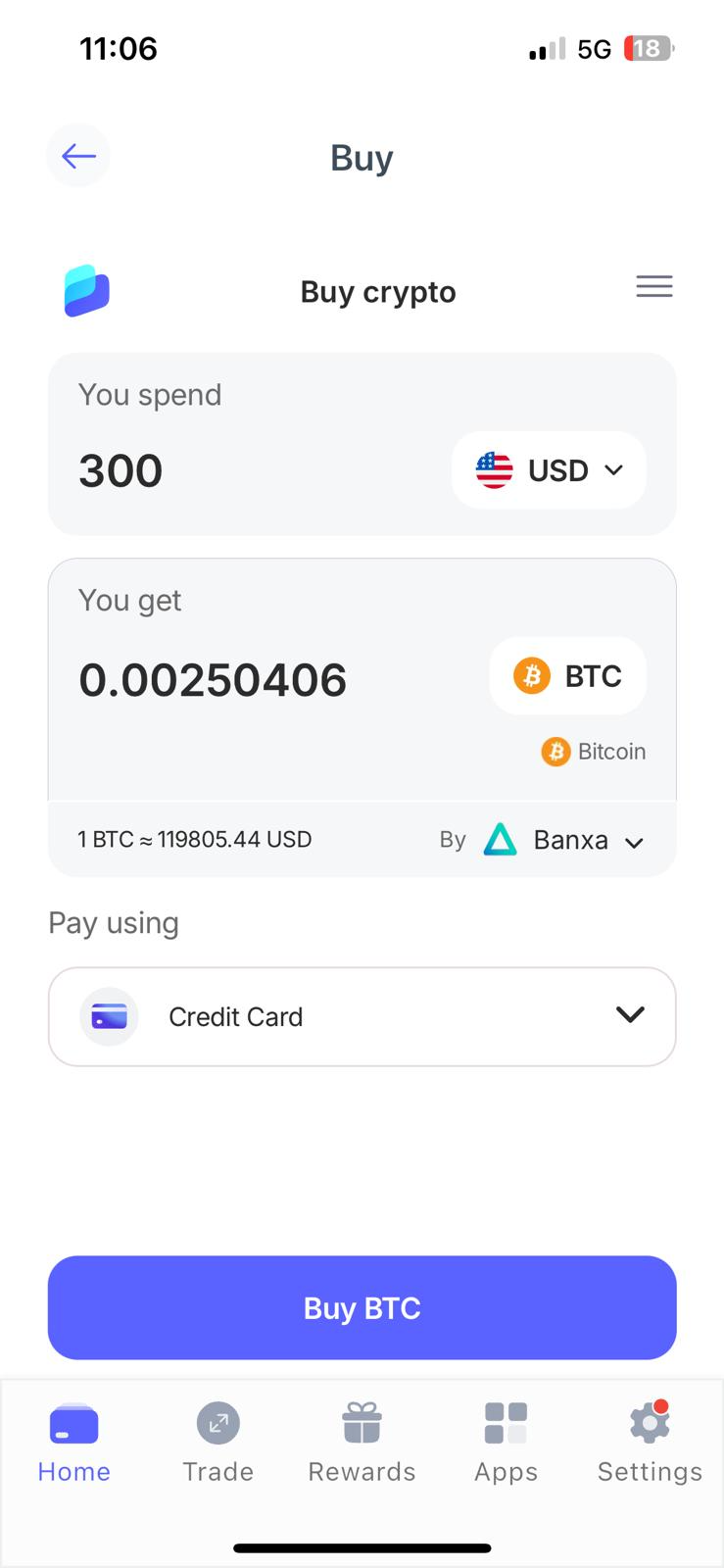
Task: Expand the Banxa provider chevron
Action: (x=634, y=842)
